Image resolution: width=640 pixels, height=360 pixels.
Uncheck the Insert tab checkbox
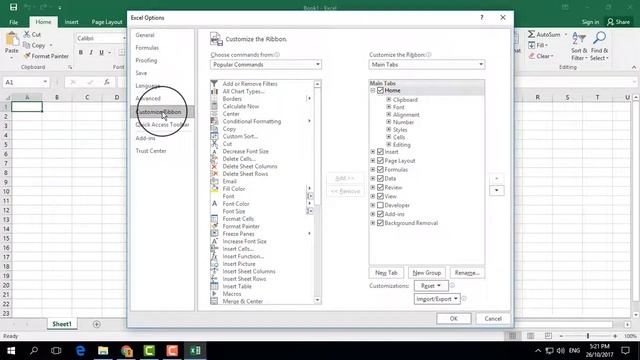pos(380,152)
